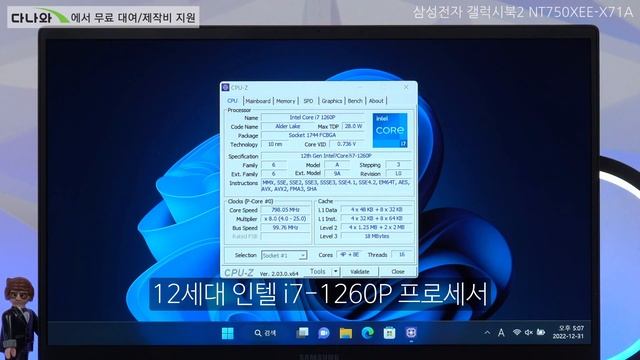Show hidden system tray icons
This screenshot has height=360, width=640.
point(487,333)
